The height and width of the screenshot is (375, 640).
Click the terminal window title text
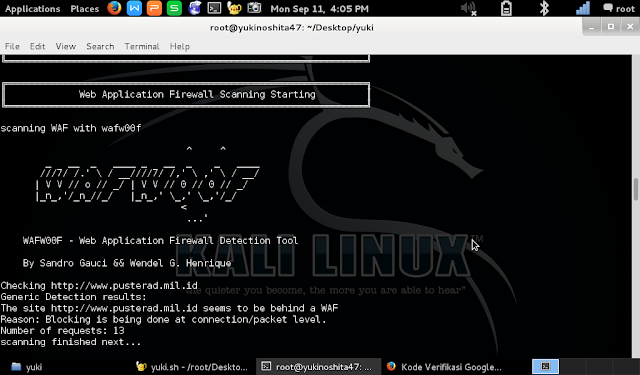click(292, 27)
